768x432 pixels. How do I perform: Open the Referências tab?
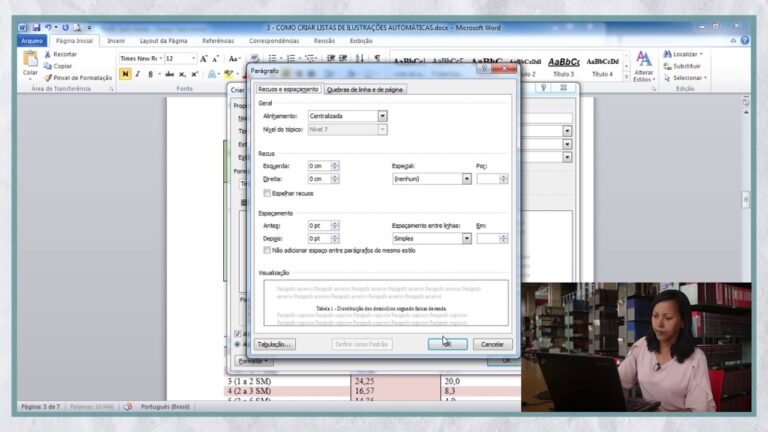click(x=218, y=41)
